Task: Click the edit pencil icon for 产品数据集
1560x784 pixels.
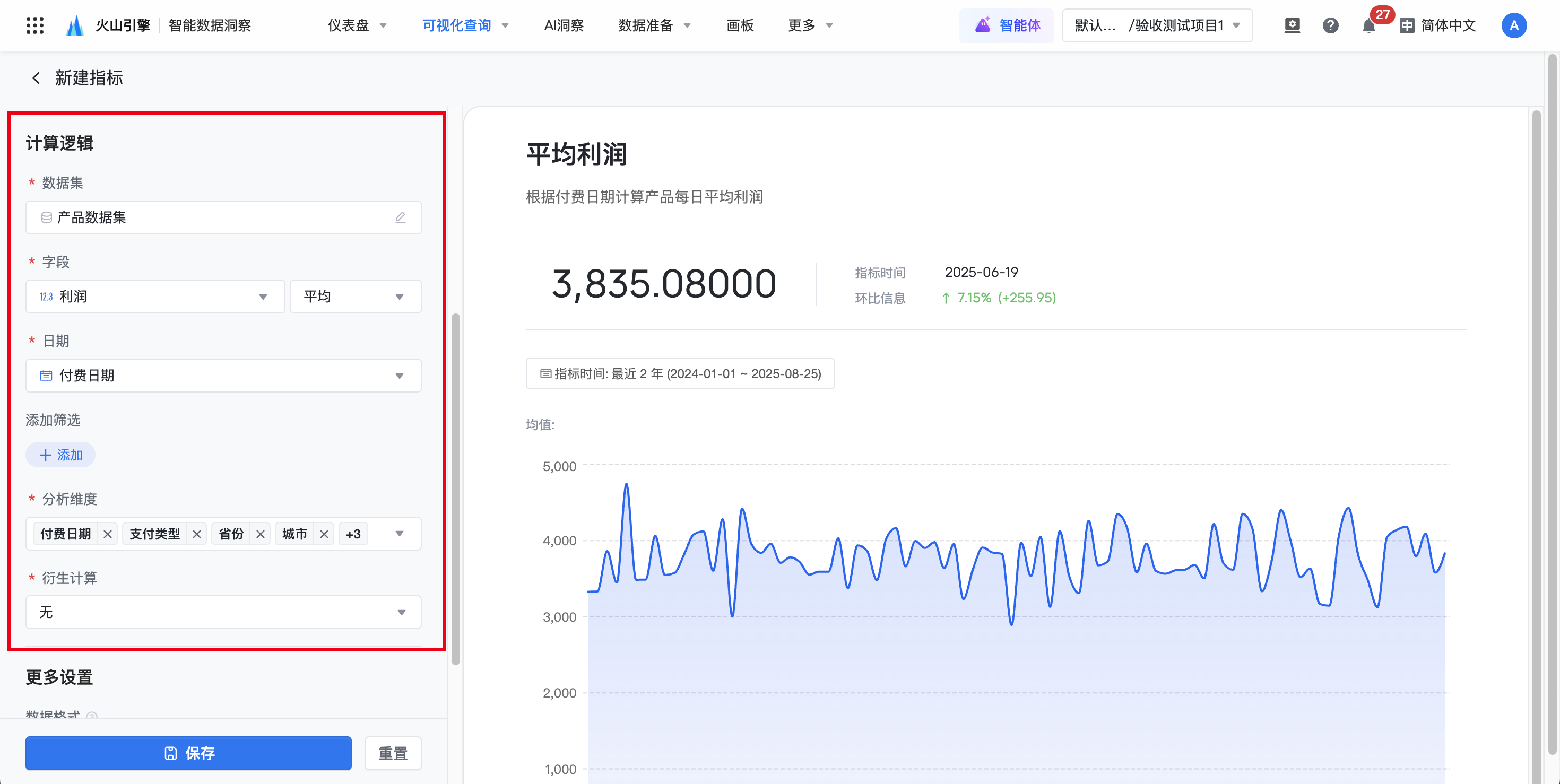Action: (400, 218)
